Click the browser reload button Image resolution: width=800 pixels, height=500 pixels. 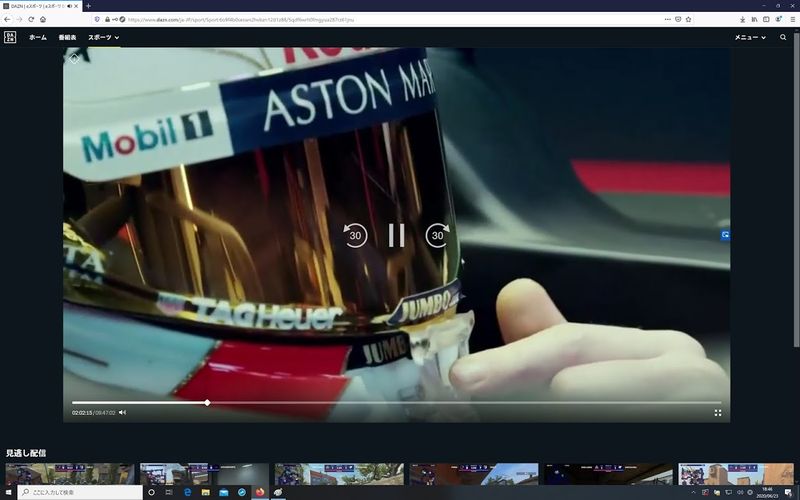click(x=30, y=19)
